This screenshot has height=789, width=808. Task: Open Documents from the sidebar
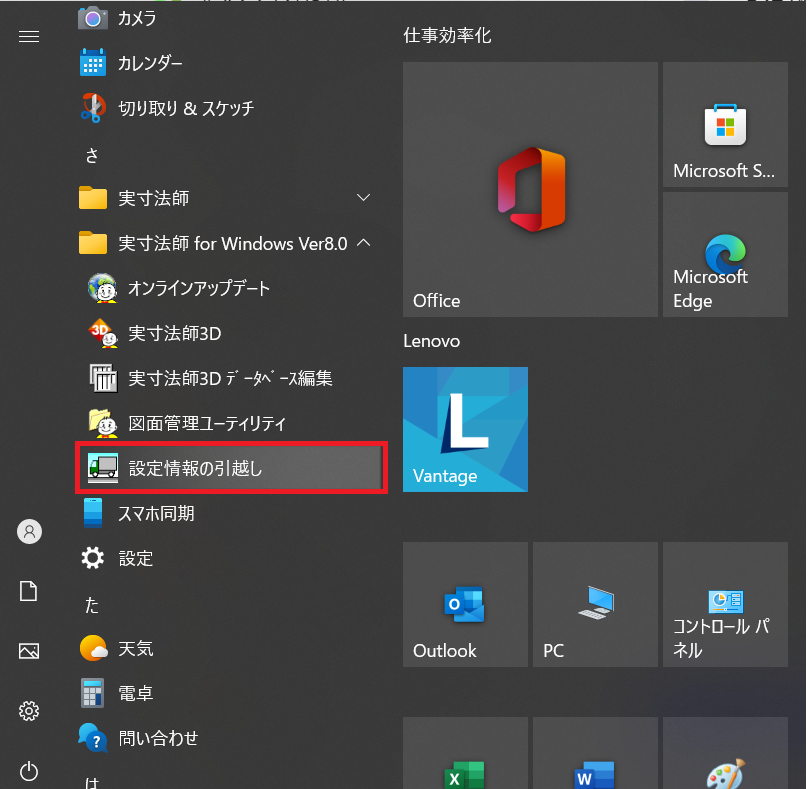click(28, 591)
